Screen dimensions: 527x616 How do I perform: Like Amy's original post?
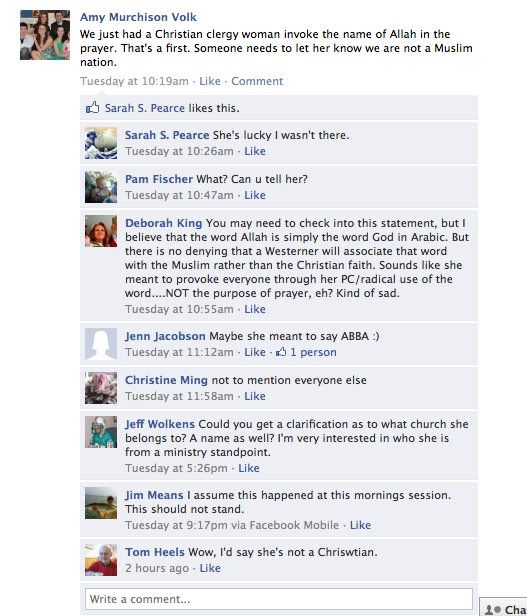tap(210, 81)
